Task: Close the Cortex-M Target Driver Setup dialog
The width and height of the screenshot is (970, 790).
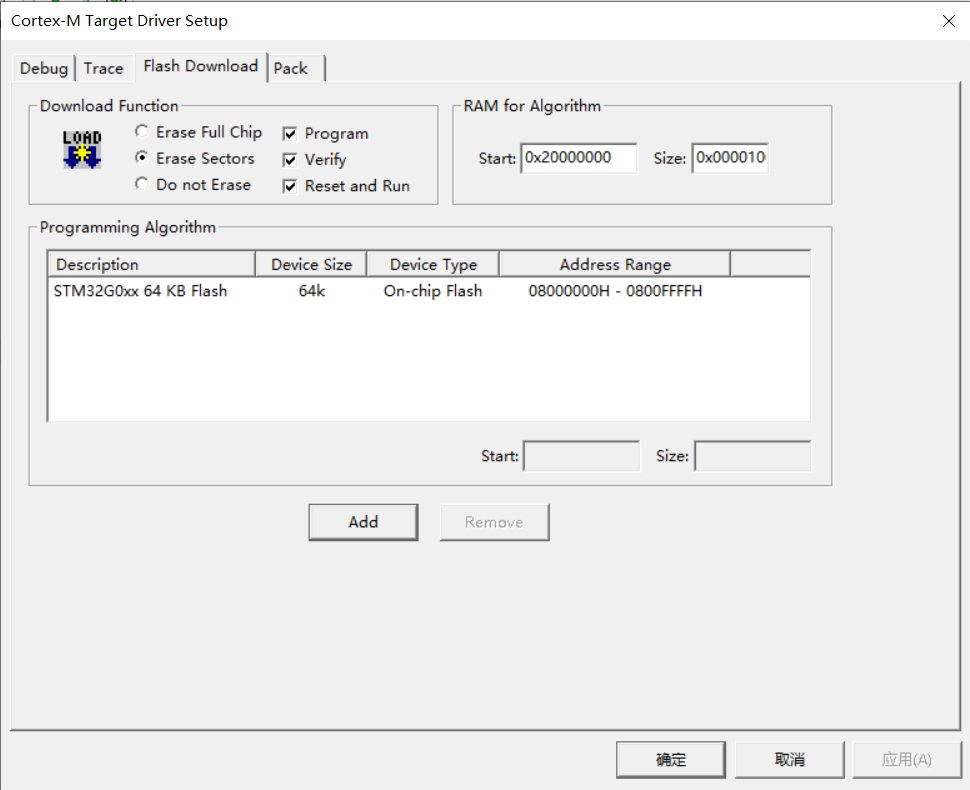Action: click(948, 21)
